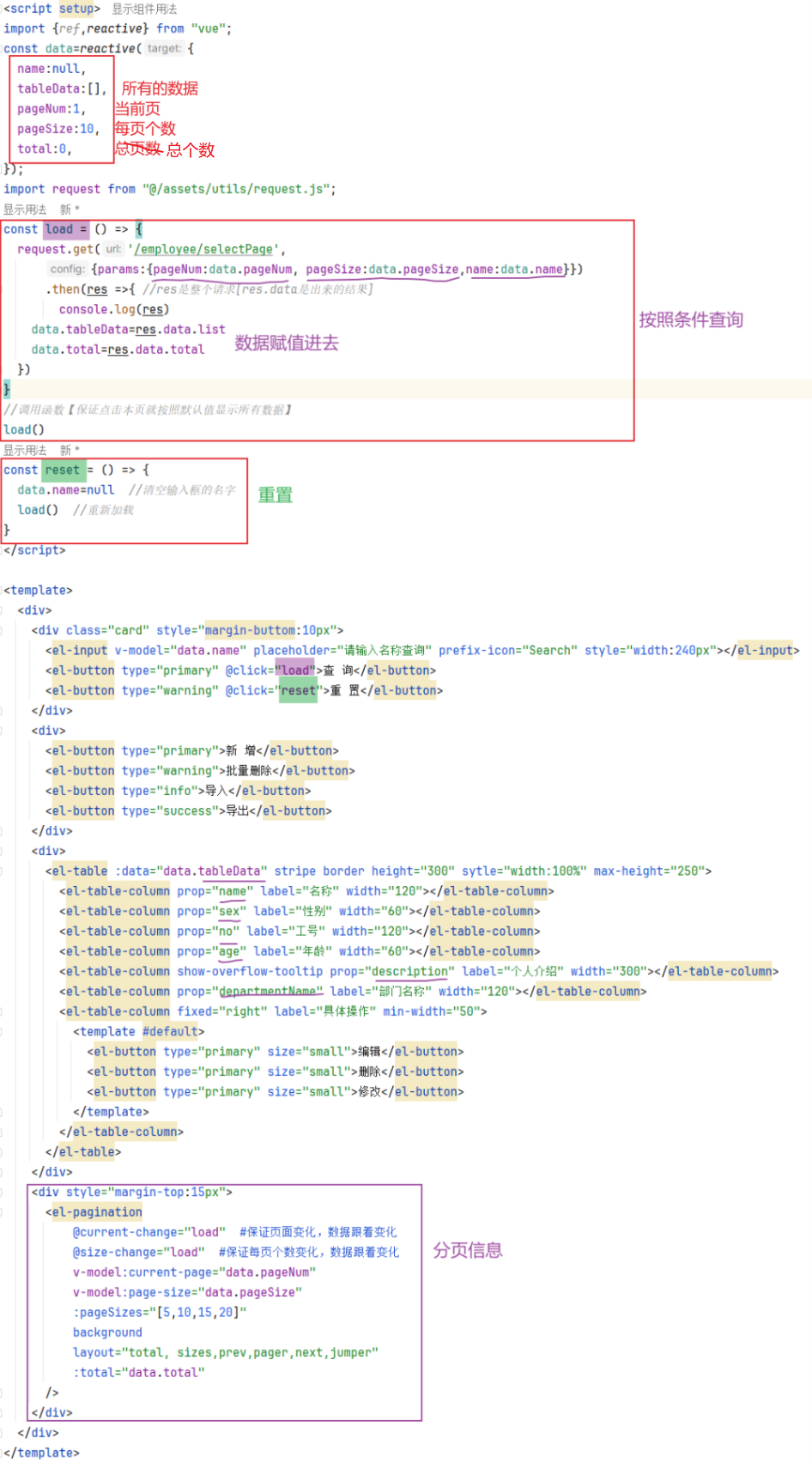812x1475 pixels.
Task: Click the "//清空输入框的名字" comment
Action: [x=182, y=489]
